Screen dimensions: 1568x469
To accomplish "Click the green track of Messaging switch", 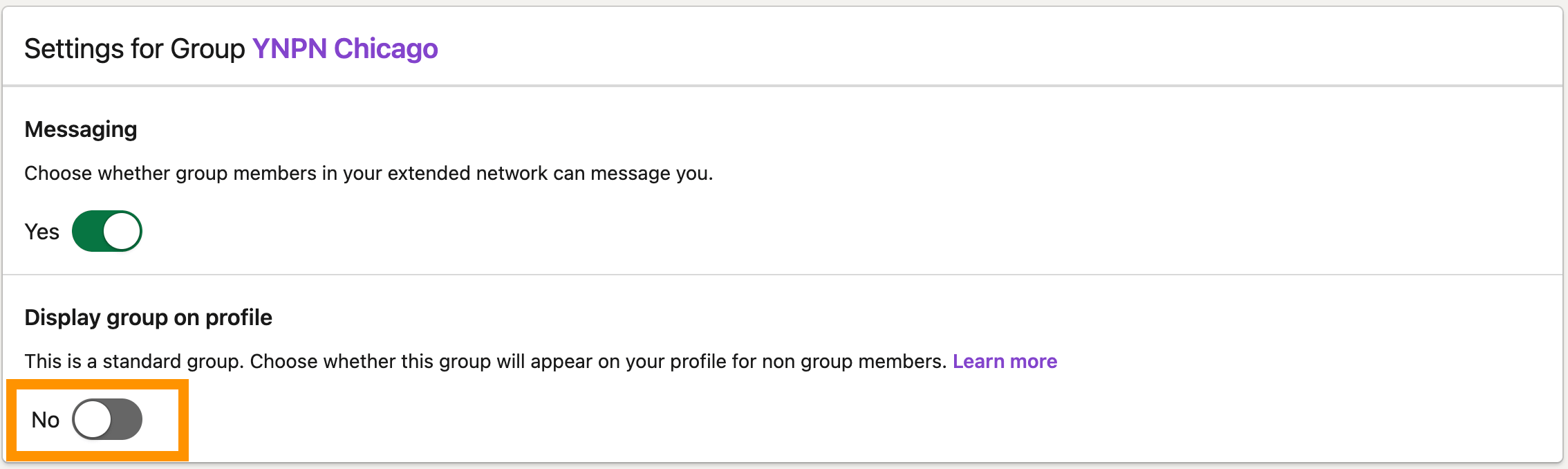I will point(88,231).
